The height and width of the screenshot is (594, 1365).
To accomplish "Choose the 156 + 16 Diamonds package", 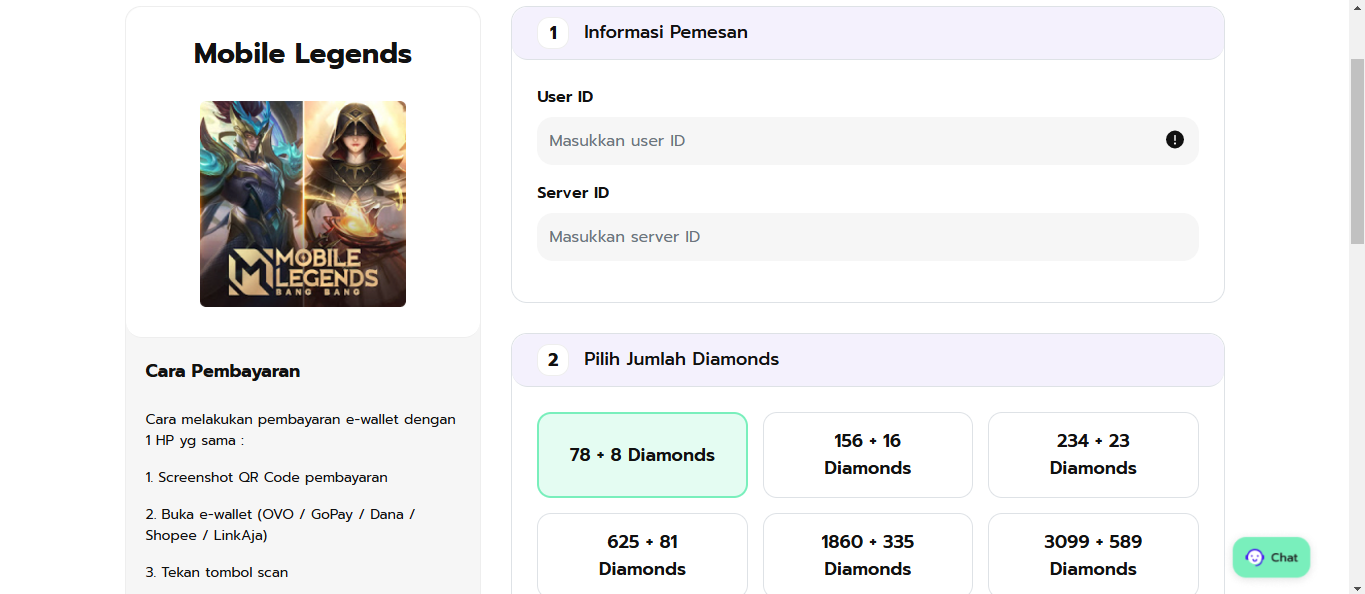I will [x=868, y=455].
